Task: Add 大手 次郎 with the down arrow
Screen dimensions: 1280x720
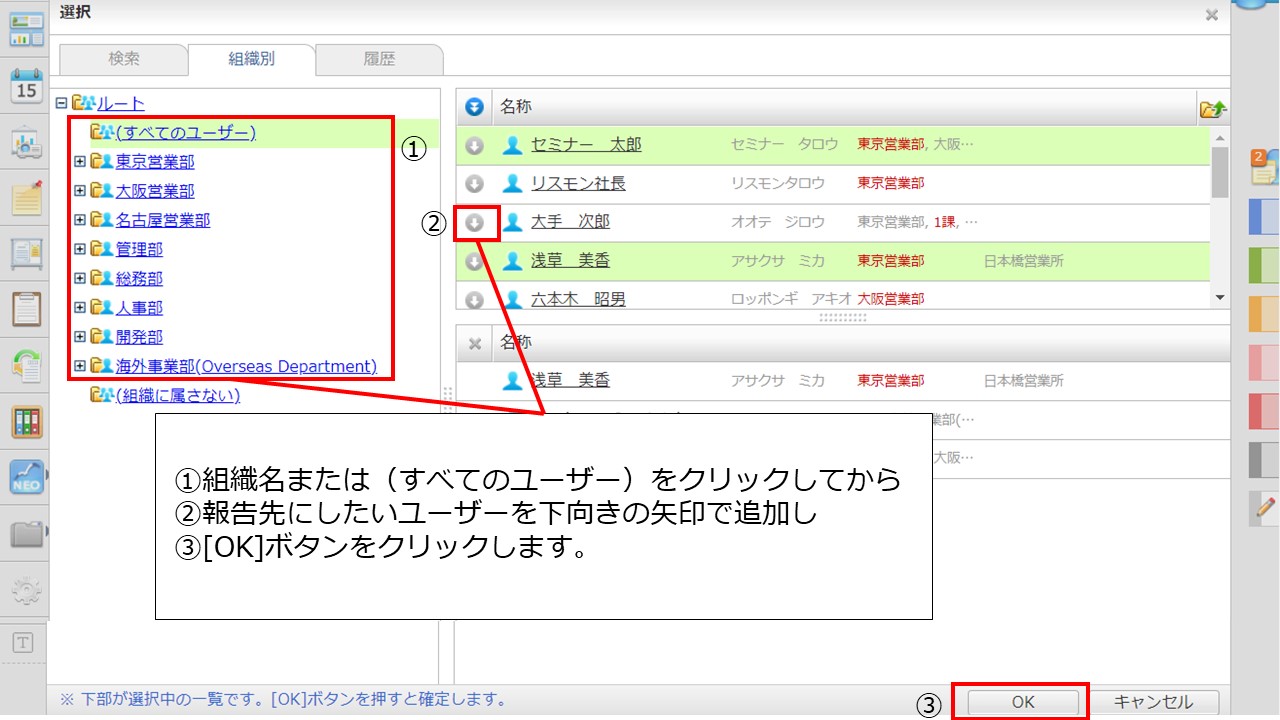Action: tap(475, 223)
